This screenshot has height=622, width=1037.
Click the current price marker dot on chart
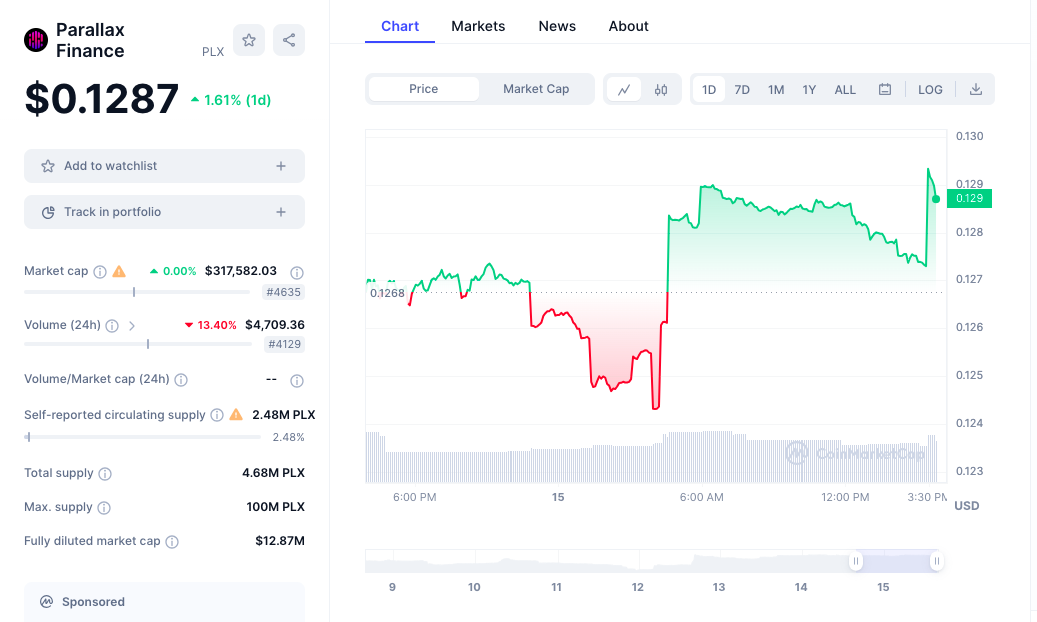936,199
